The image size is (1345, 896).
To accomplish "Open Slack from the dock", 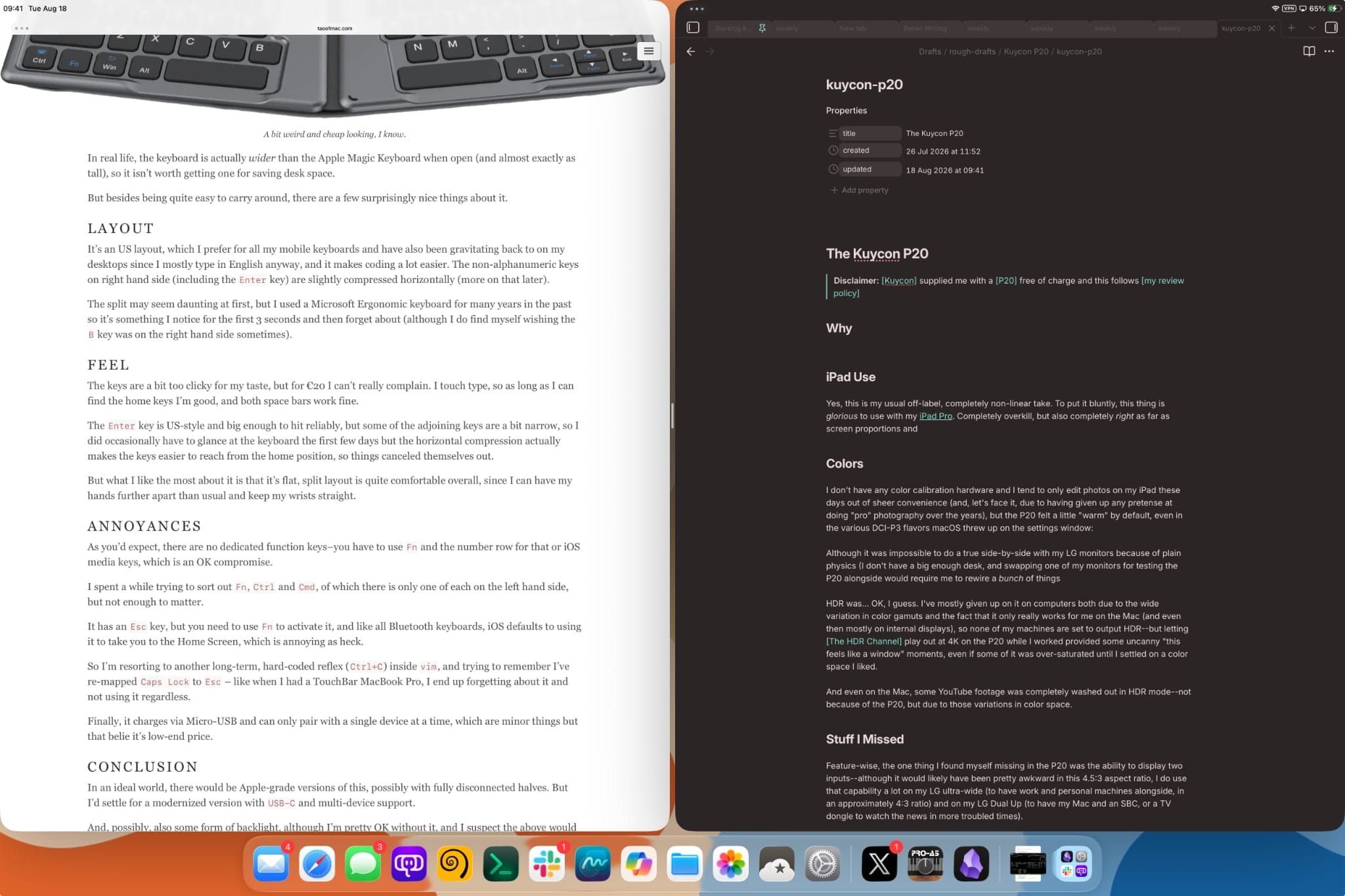I will point(546,863).
